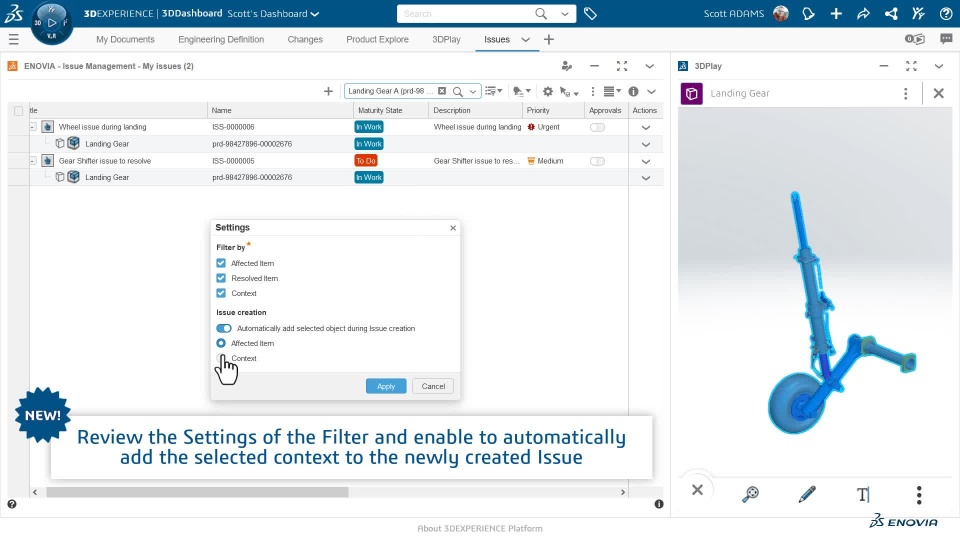Open the search options dropdown arrow
Screen dimensions: 960x540
(564, 13)
